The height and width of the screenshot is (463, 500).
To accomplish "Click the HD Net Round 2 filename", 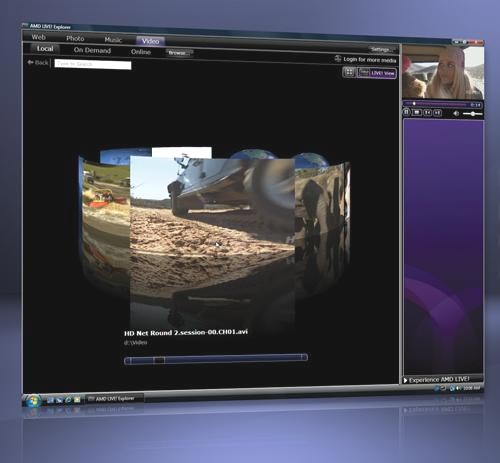I will (186, 332).
